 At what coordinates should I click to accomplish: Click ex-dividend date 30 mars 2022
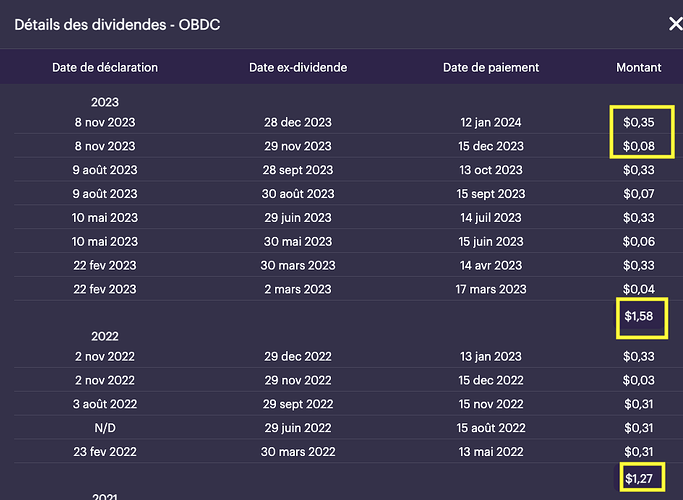coord(298,452)
